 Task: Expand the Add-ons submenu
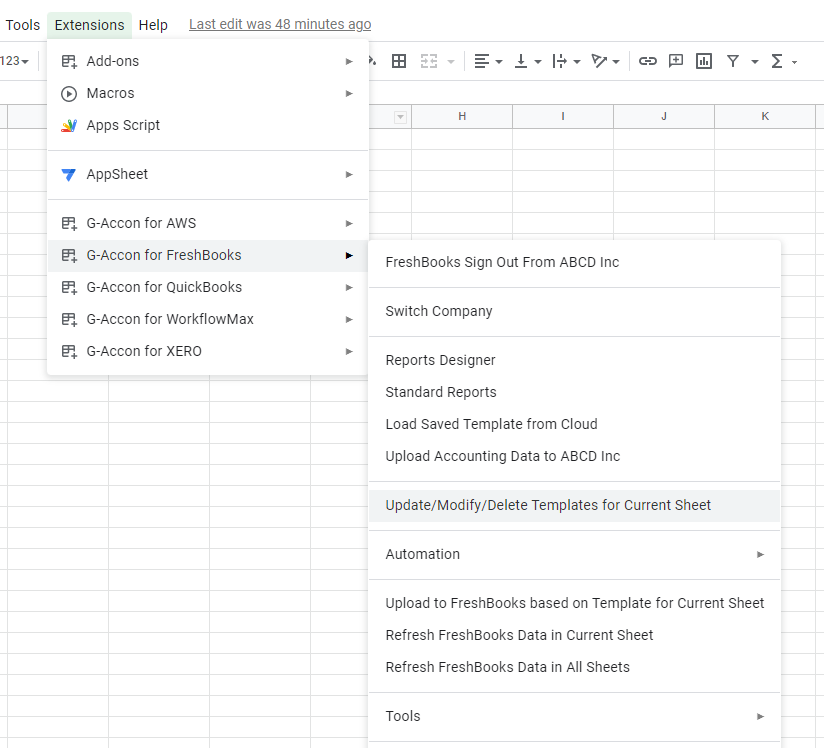(208, 61)
